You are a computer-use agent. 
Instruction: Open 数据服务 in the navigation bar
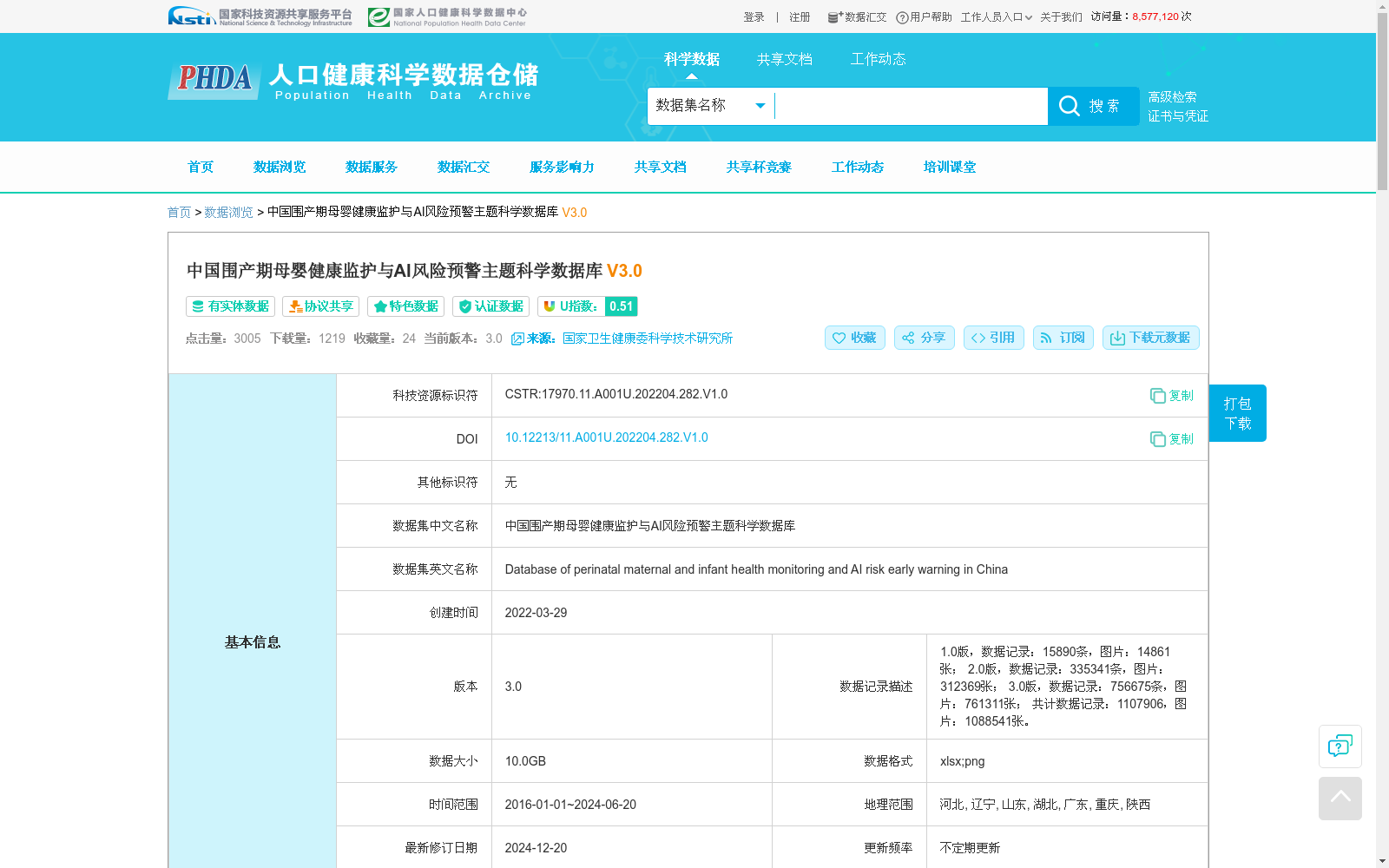click(x=372, y=167)
